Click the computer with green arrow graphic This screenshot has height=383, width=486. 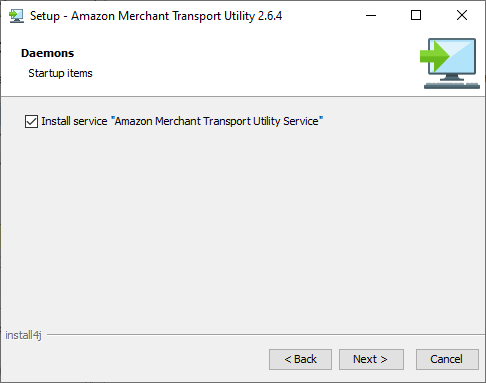click(450, 63)
